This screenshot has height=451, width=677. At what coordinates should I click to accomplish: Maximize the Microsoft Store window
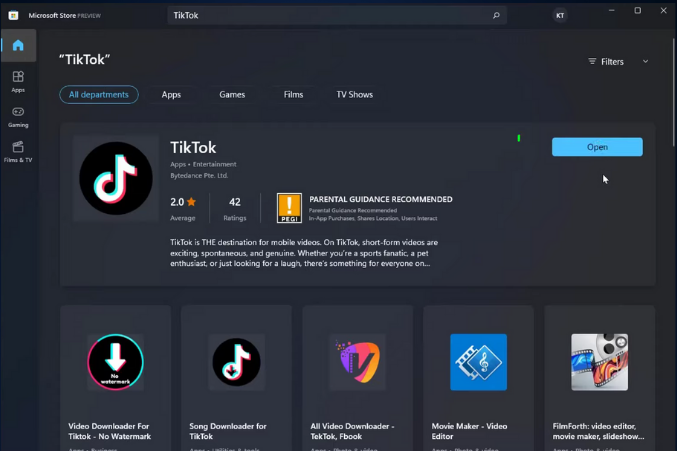[637, 10]
